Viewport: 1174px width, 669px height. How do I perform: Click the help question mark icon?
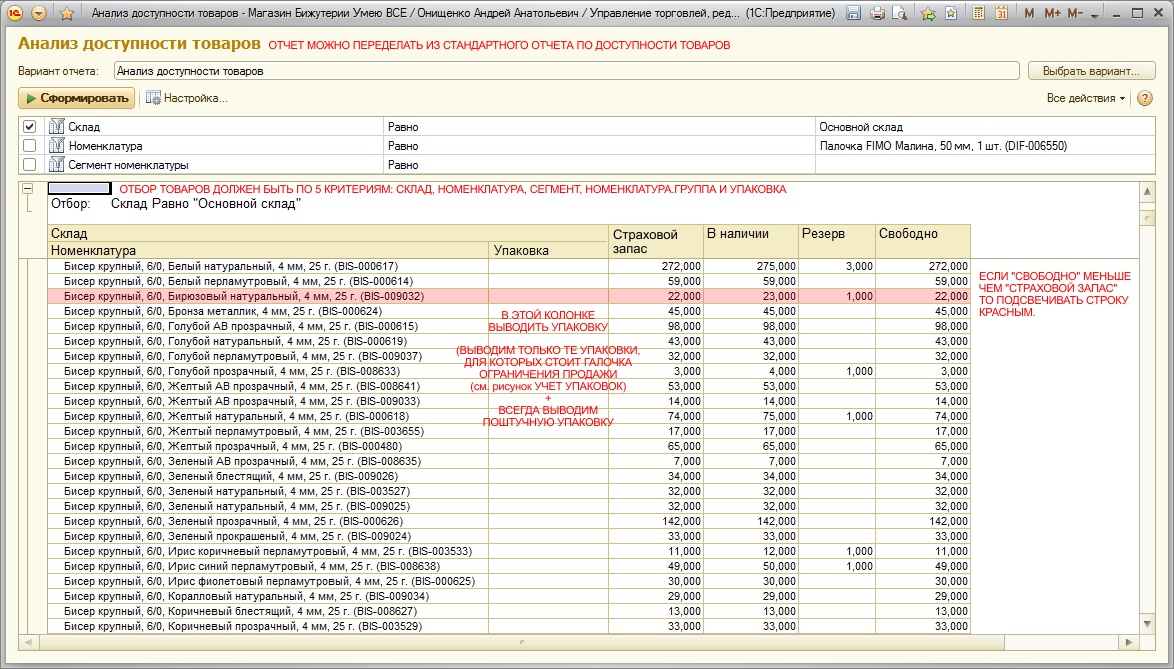1145,98
